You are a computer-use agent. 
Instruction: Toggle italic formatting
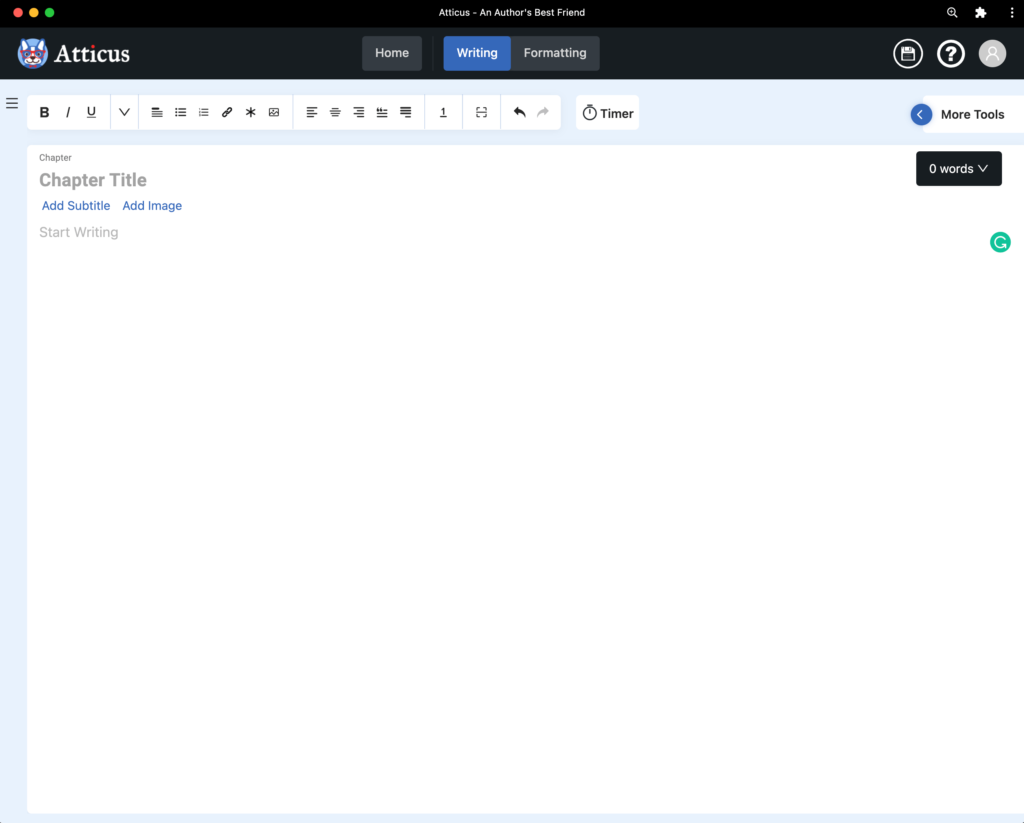(68, 112)
